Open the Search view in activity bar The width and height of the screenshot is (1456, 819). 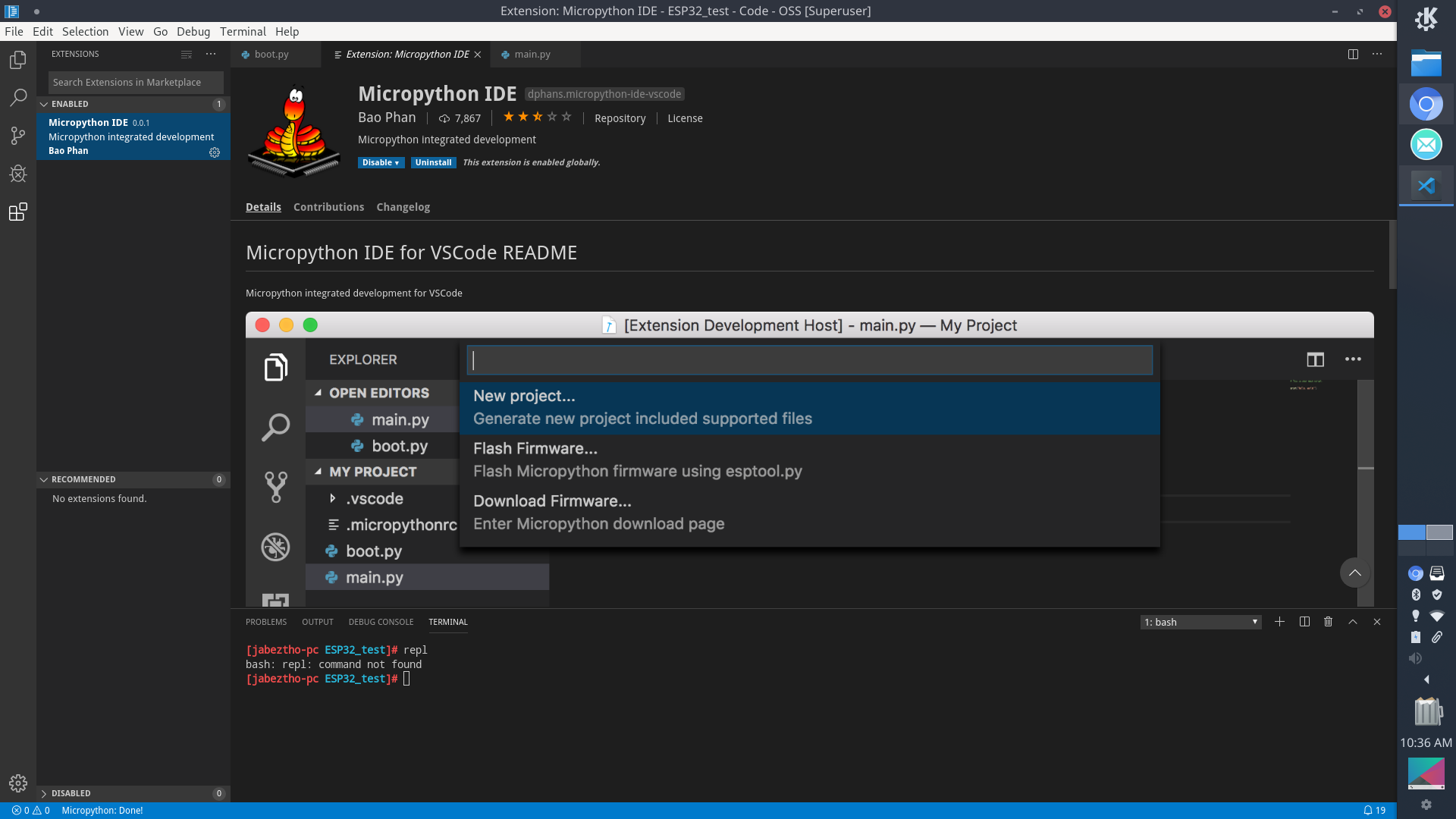[18, 97]
